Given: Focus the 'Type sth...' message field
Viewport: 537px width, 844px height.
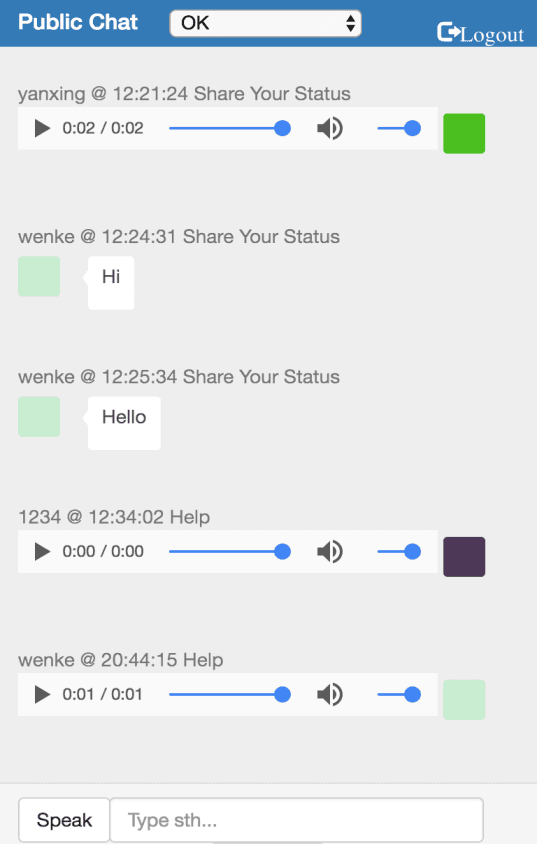Looking at the screenshot, I should pyautogui.click(x=296, y=820).
